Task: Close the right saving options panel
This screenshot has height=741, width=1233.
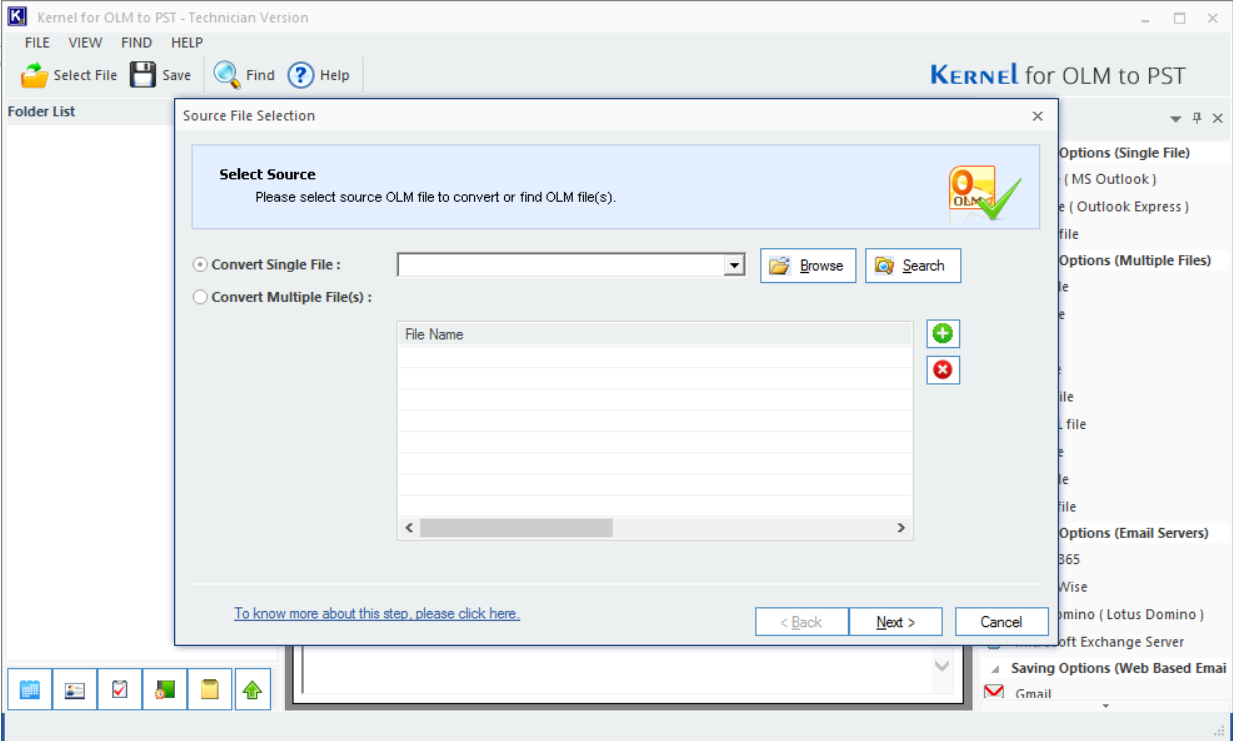Action: pyautogui.click(x=1217, y=118)
